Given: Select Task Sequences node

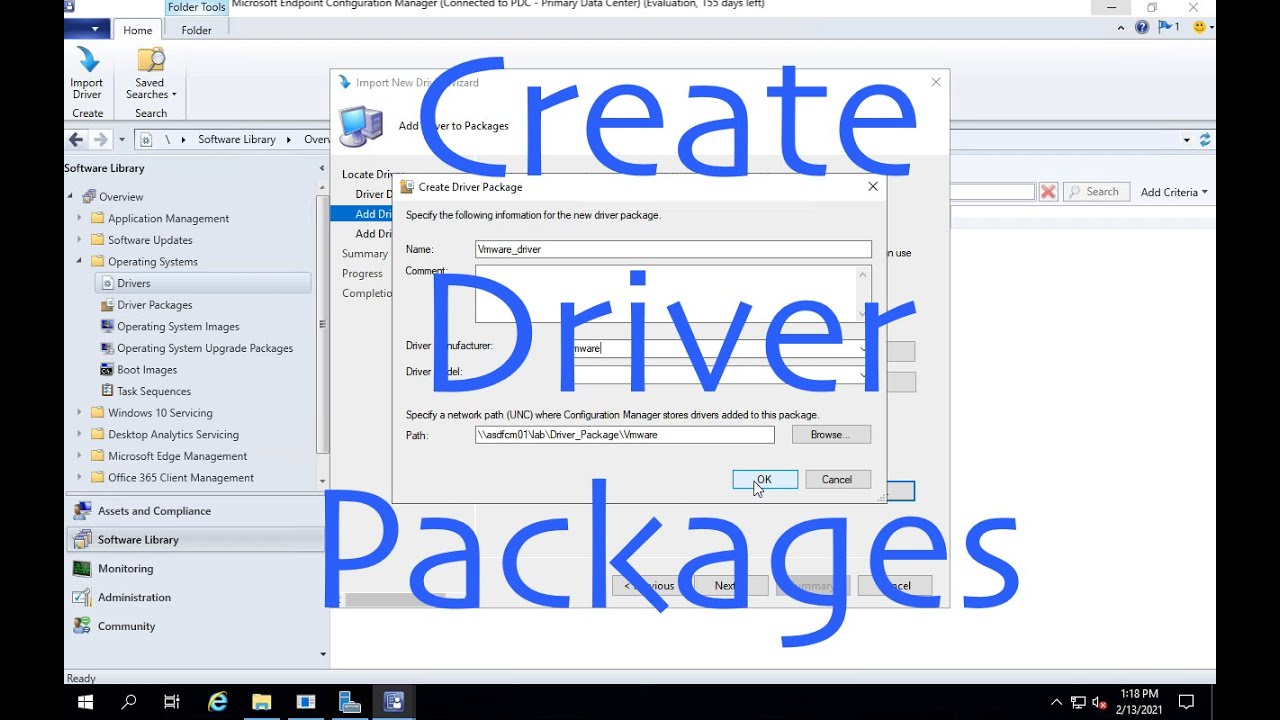Looking at the screenshot, I should click(153, 391).
